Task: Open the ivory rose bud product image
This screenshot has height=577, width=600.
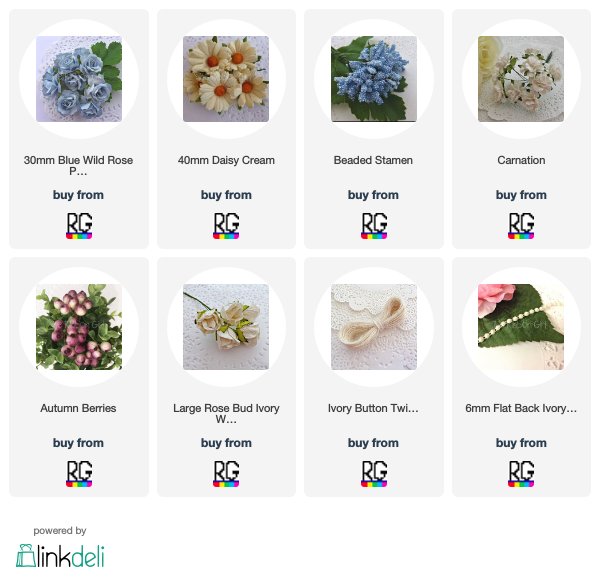Action: click(226, 327)
